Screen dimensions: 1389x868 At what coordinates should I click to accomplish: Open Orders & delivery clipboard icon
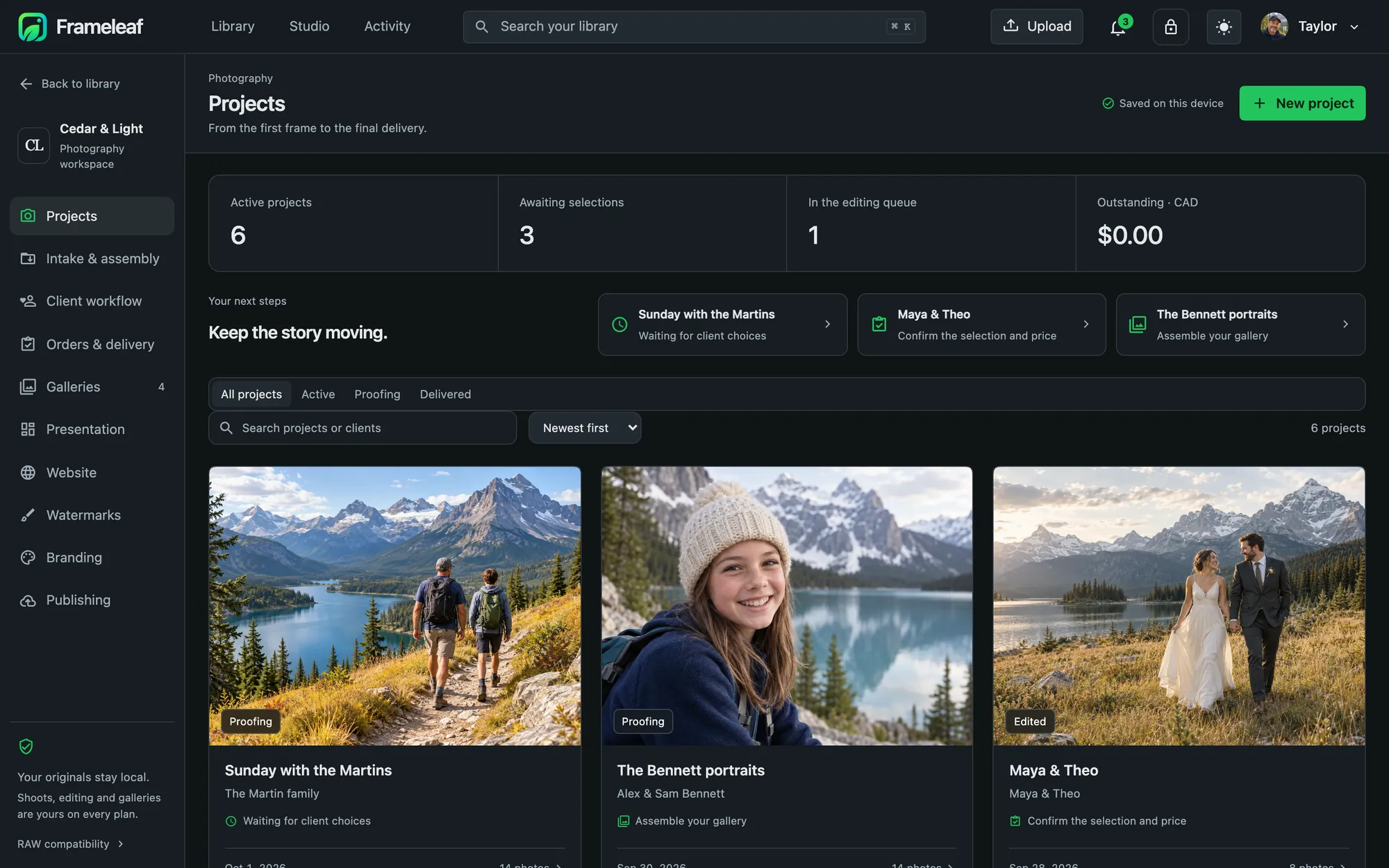pos(28,344)
